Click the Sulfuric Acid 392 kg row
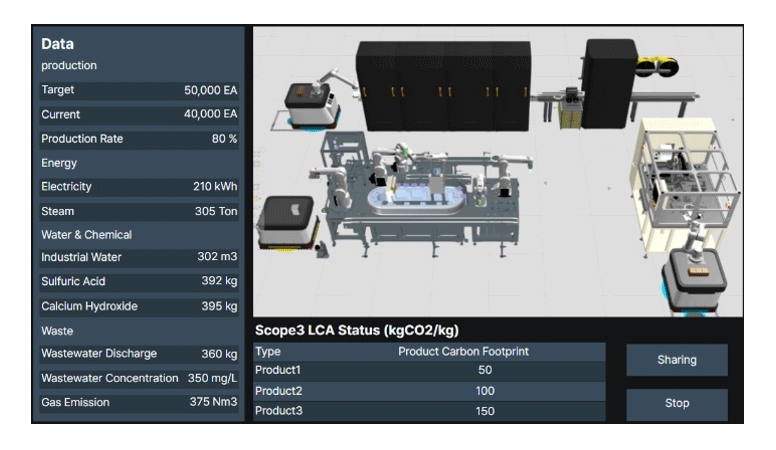The image size is (776, 450). [139, 281]
